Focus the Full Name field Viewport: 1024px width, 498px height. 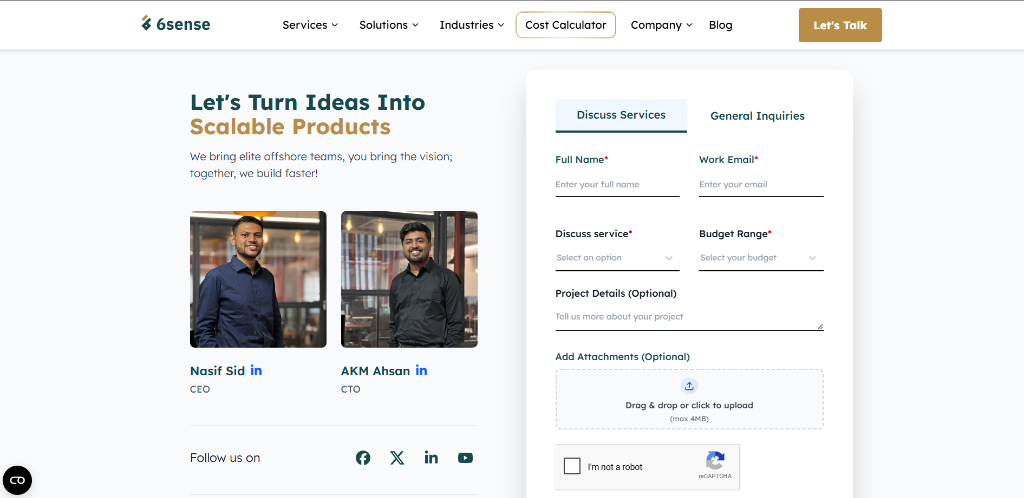[x=617, y=185]
